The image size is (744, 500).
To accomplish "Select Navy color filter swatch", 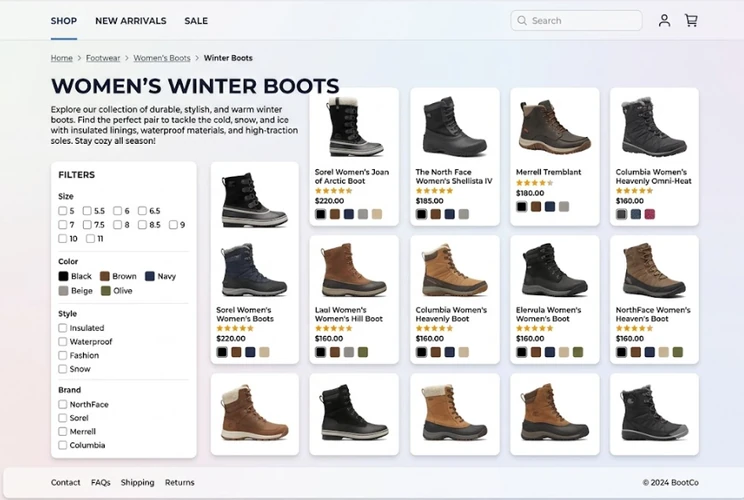I will (x=150, y=276).
